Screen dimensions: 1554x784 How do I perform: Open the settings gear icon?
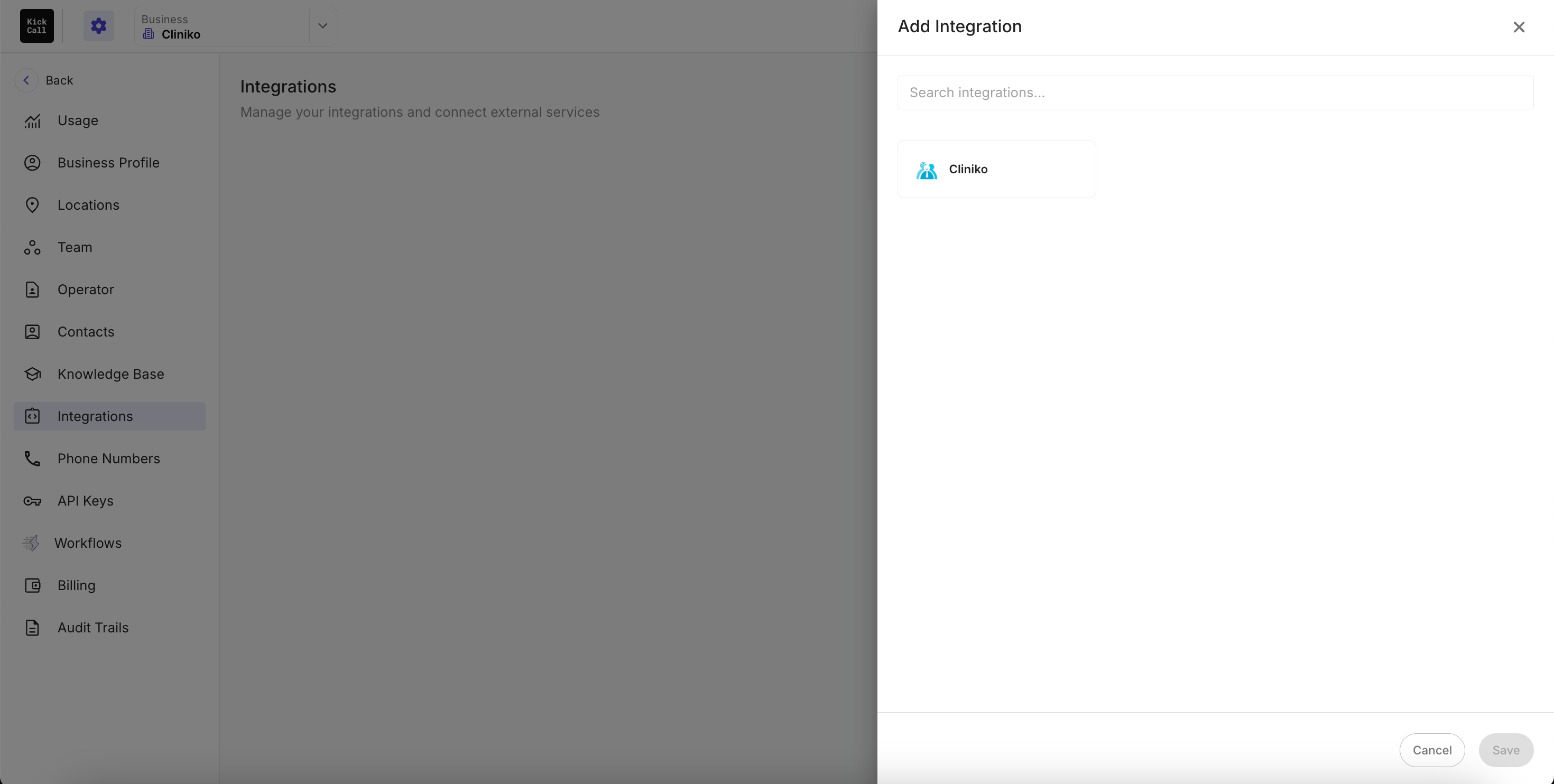[98, 26]
